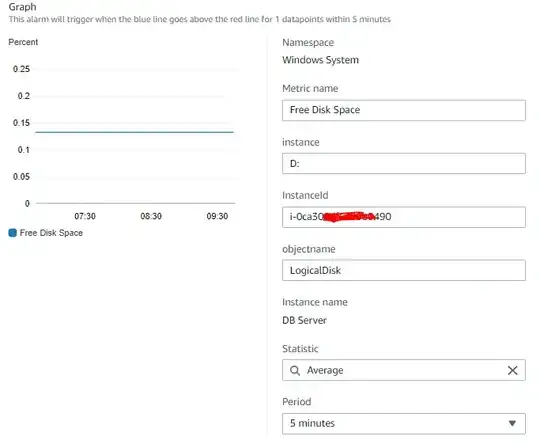Screen dimensions: 540x444
Task: Click the Average text in Statistic box
Action: point(325,370)
